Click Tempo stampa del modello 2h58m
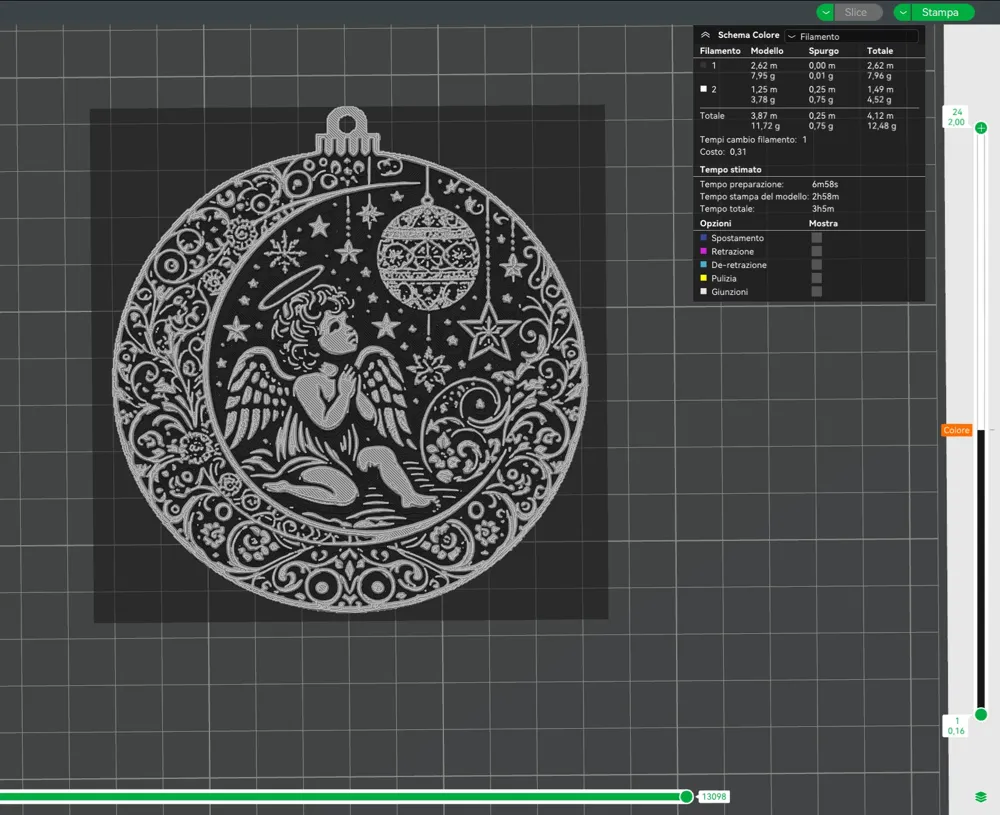The image size is (1000, 815). pos(769,196)
